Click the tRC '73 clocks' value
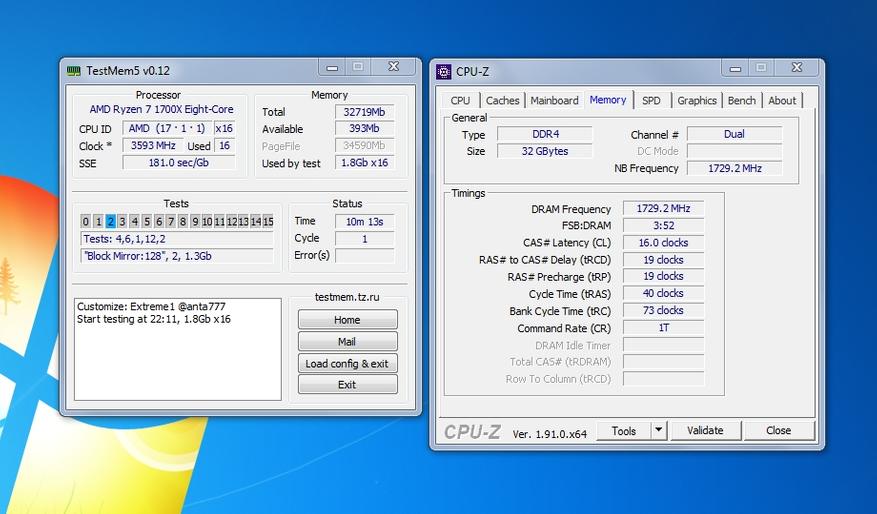 click(x=663, y=310)
